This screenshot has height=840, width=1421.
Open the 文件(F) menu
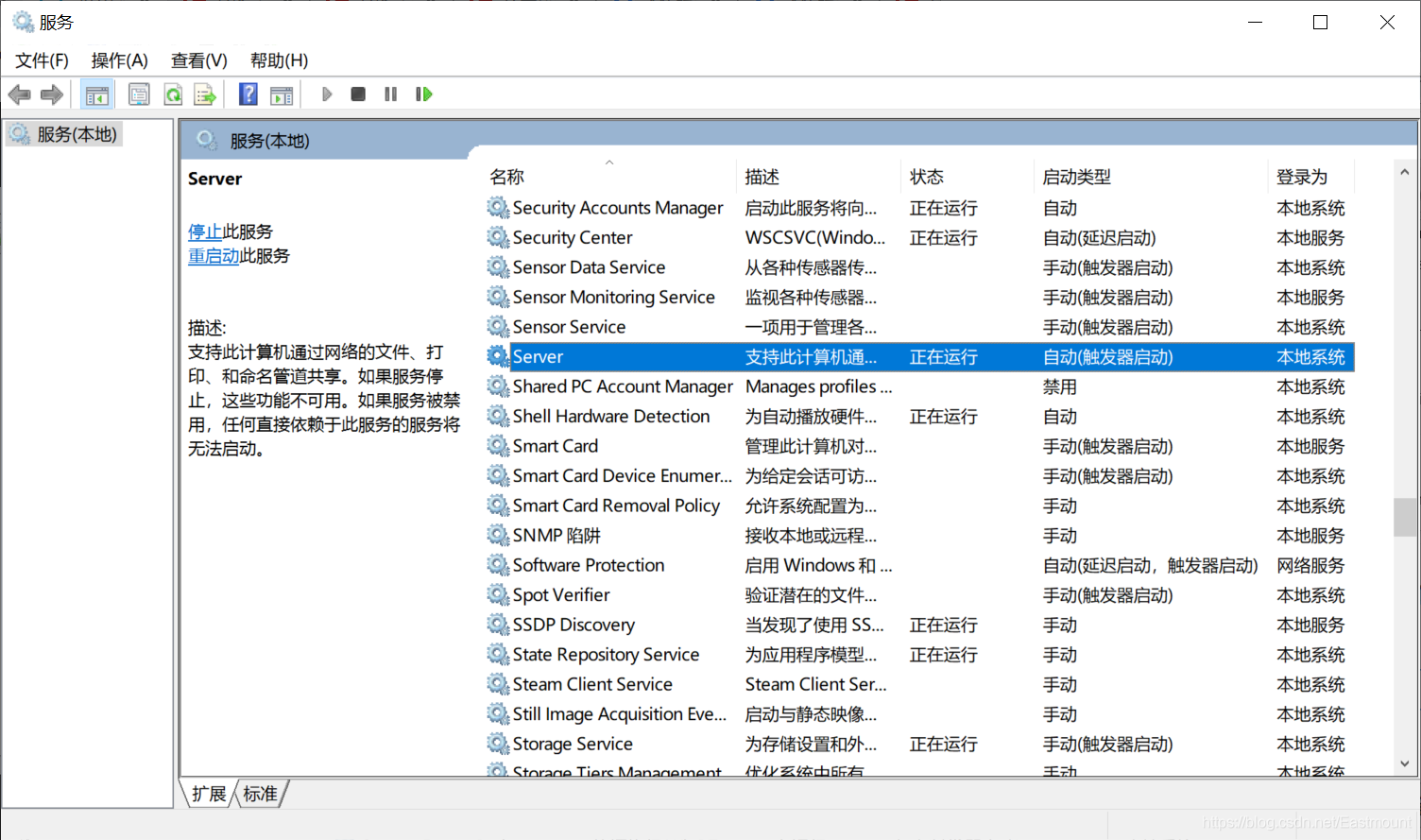coord(42,60)
